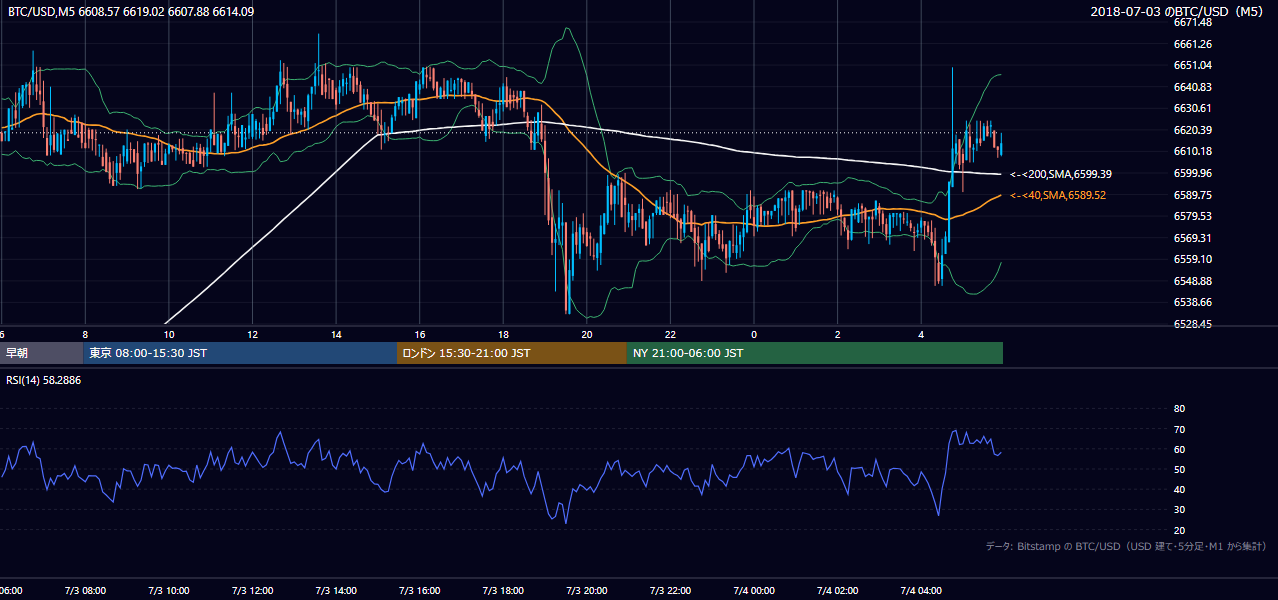1278x600 pixels.
Task: Click the RSI axis value 30
Action: click(x=1179, y=510)
